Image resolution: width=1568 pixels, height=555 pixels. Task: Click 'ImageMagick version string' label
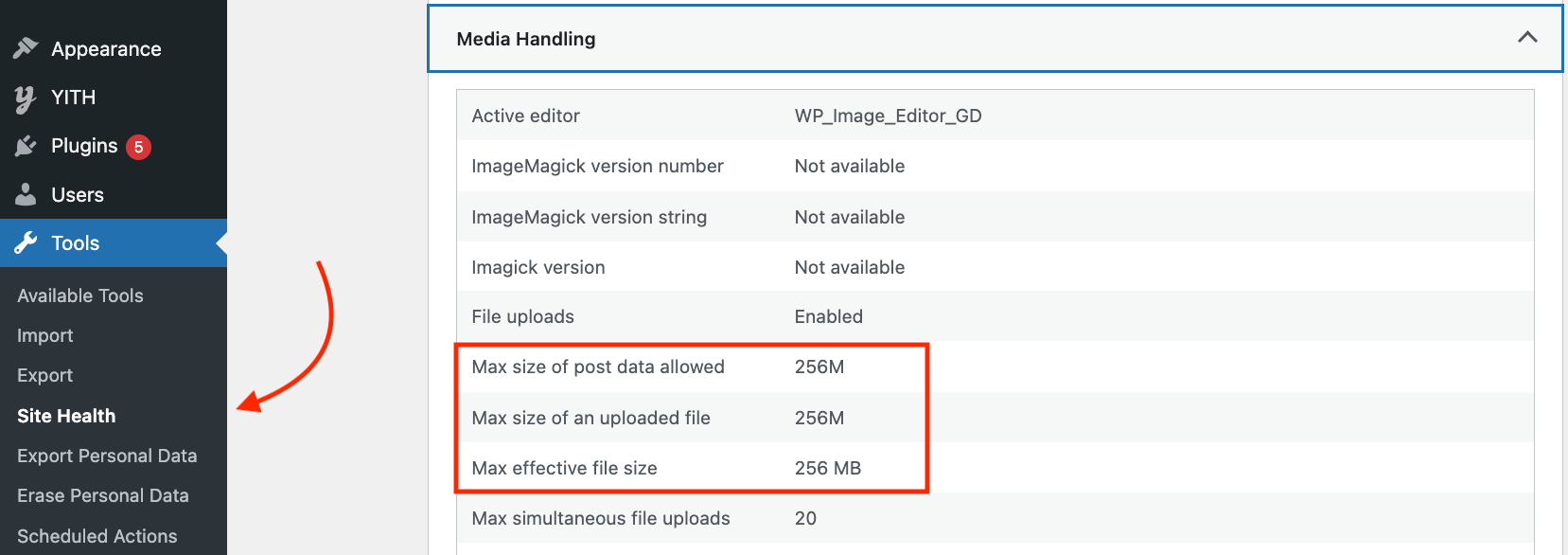pyautogui.click(x=590, y=217)
